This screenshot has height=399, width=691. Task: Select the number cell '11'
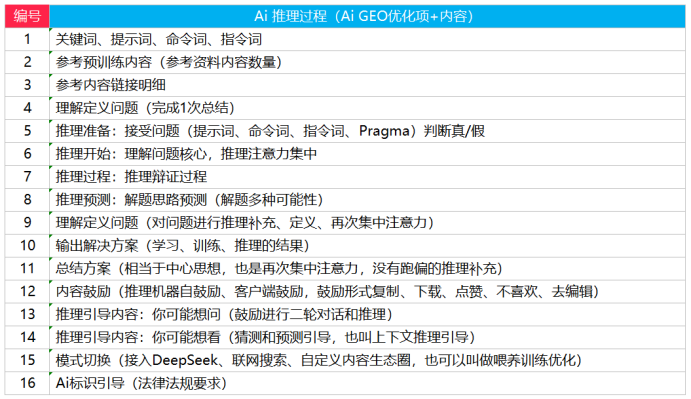(x=27, y=268)
